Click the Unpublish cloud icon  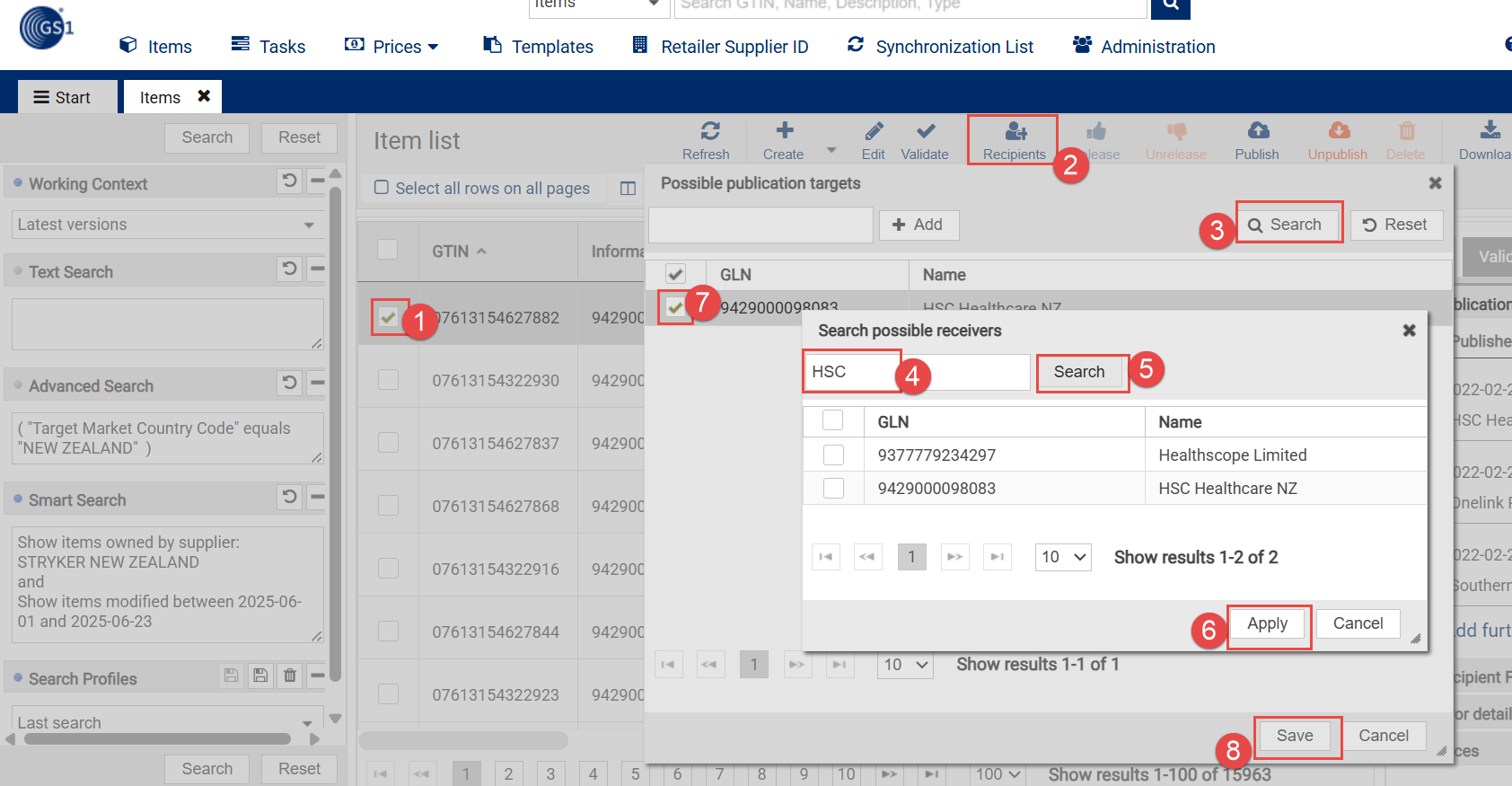point(1339,131)
